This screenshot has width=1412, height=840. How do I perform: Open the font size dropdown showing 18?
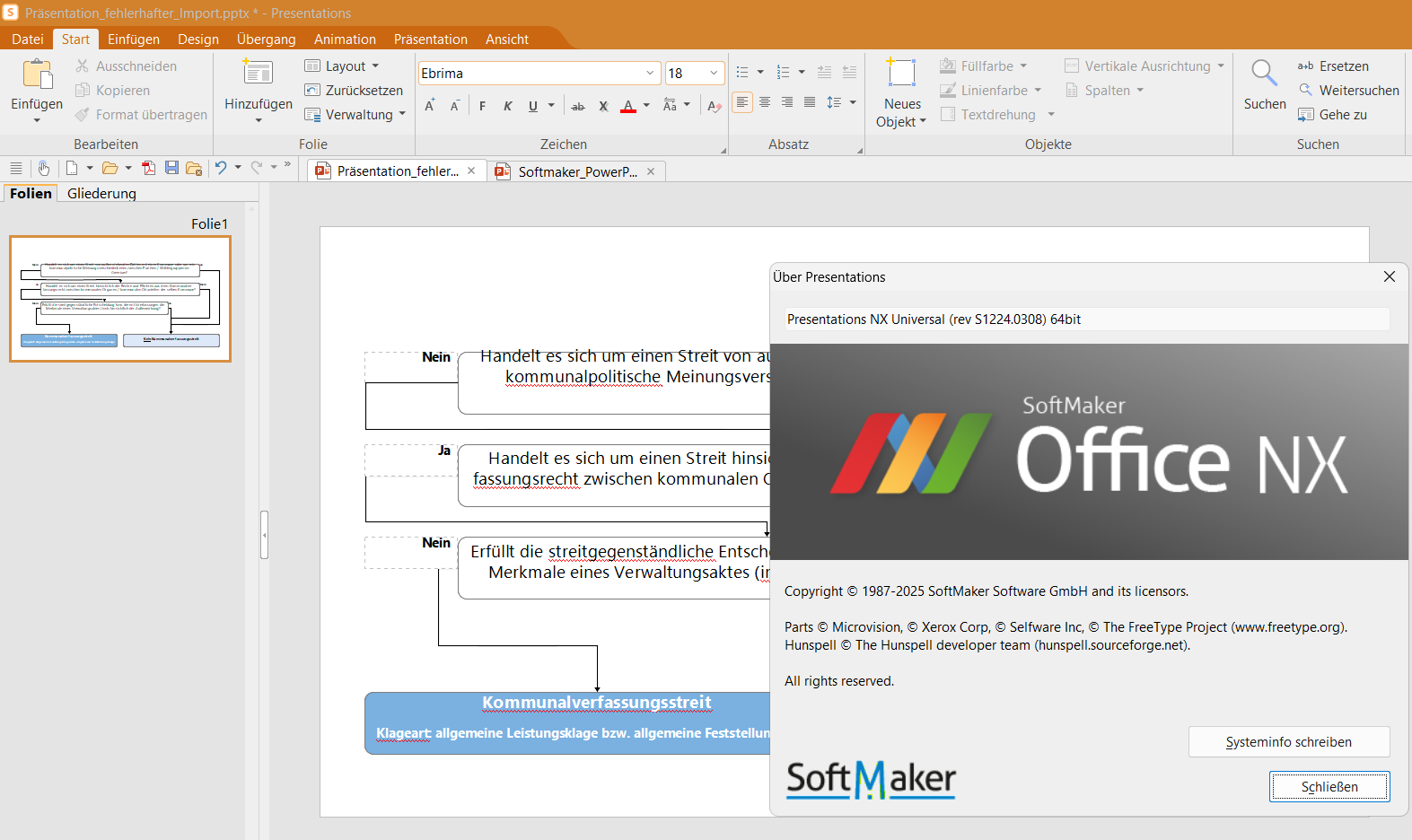click(x=714, y=74)
